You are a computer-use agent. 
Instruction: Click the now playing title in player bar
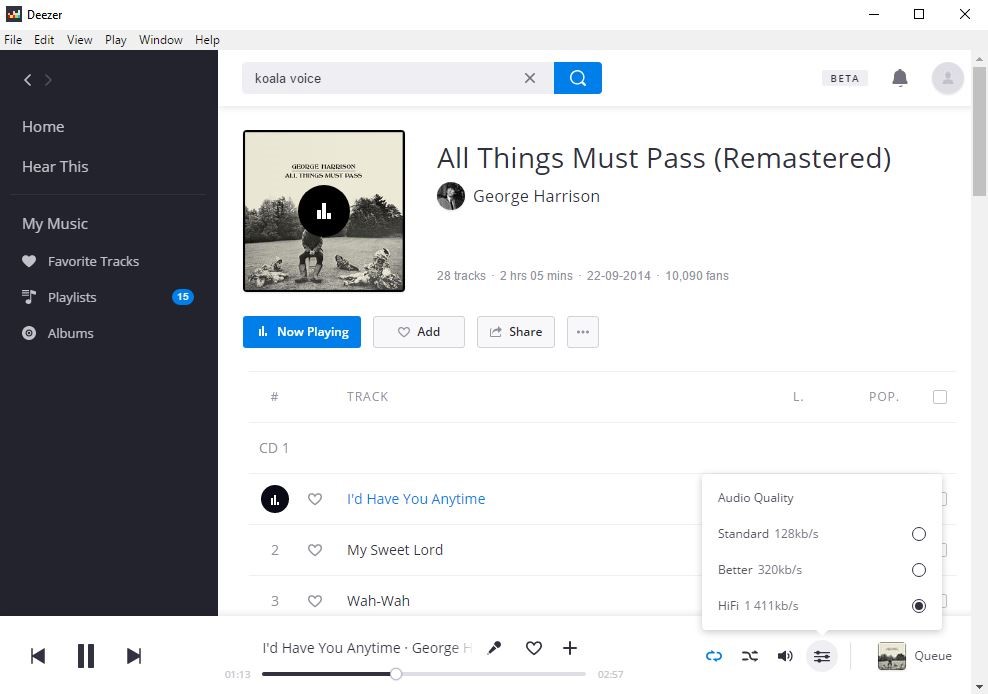(x=367, y=648)
